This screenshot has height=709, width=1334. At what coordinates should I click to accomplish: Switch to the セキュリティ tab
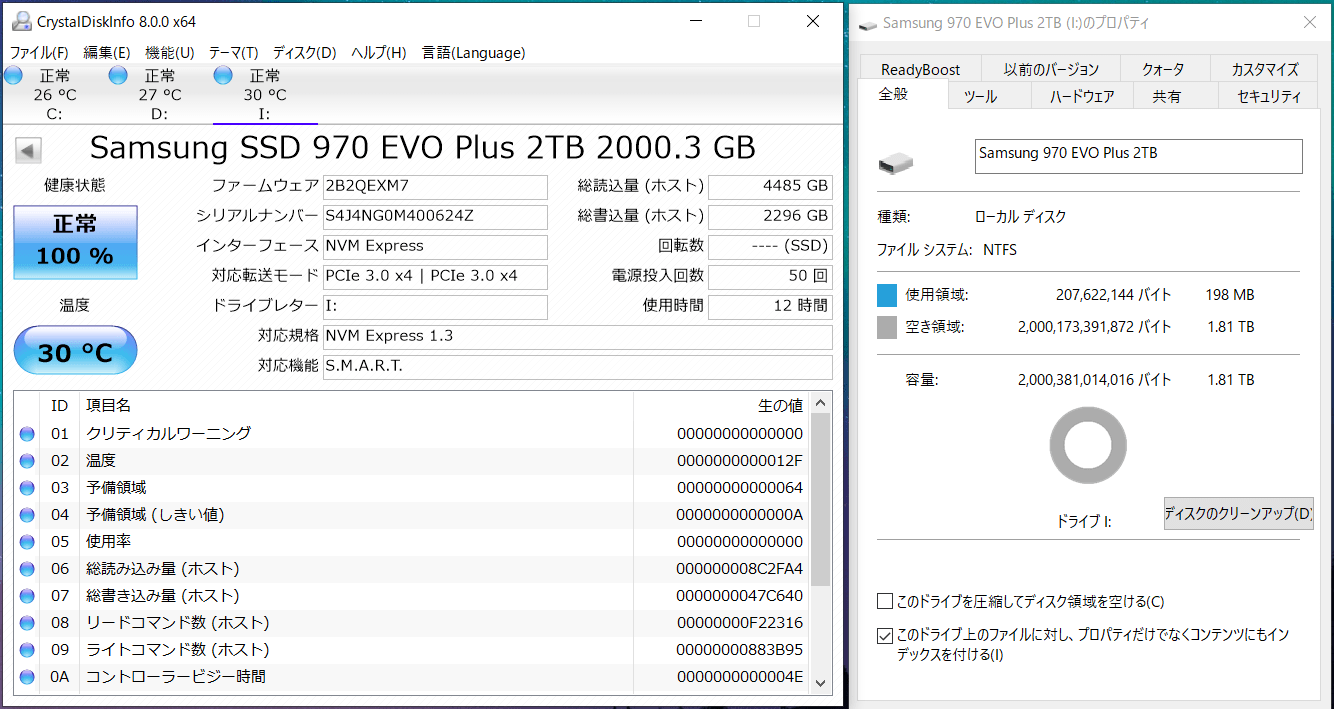pyautogui.click(x=1269, y=96)
